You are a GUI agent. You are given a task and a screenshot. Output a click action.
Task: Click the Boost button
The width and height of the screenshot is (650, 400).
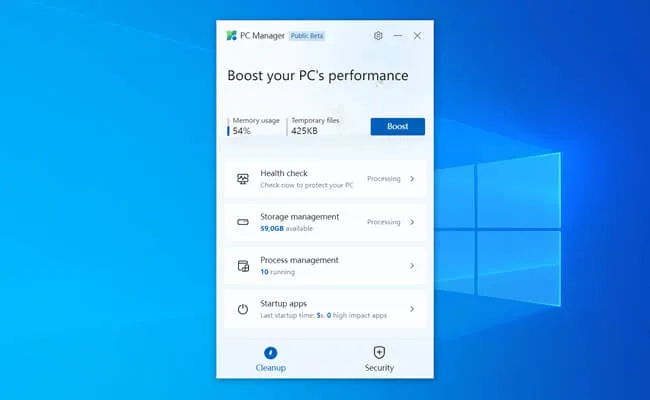pyautogui.click(x=398, y=126)
